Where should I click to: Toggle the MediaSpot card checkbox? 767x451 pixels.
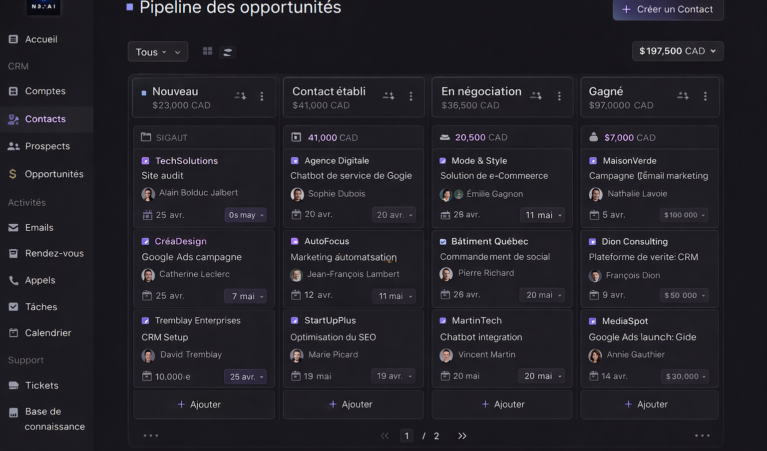[592, 321]
